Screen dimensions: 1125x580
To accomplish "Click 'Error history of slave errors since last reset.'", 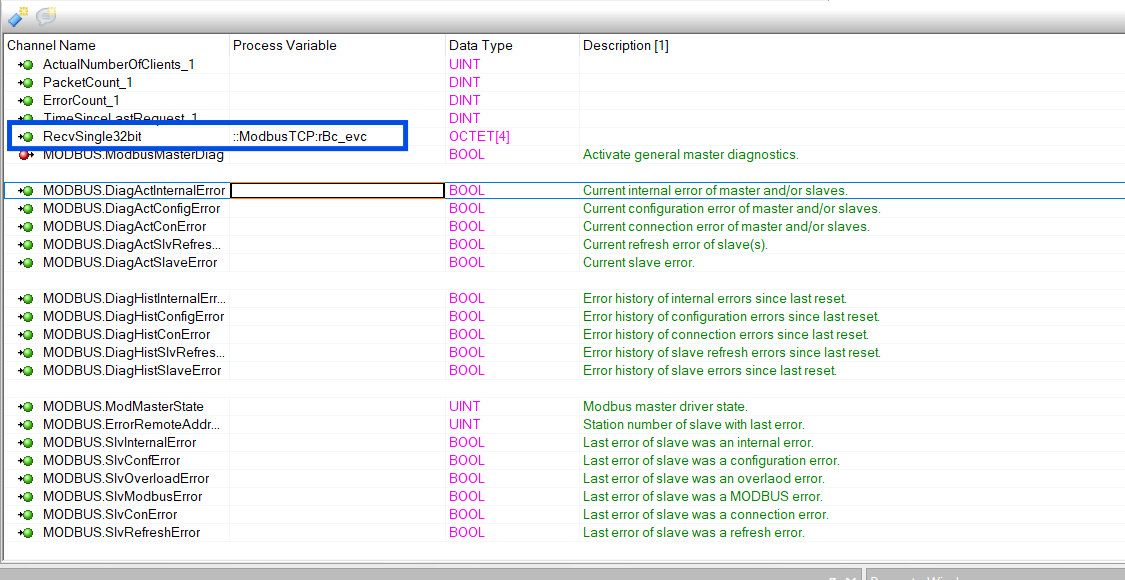I will (x=710, y=370).
